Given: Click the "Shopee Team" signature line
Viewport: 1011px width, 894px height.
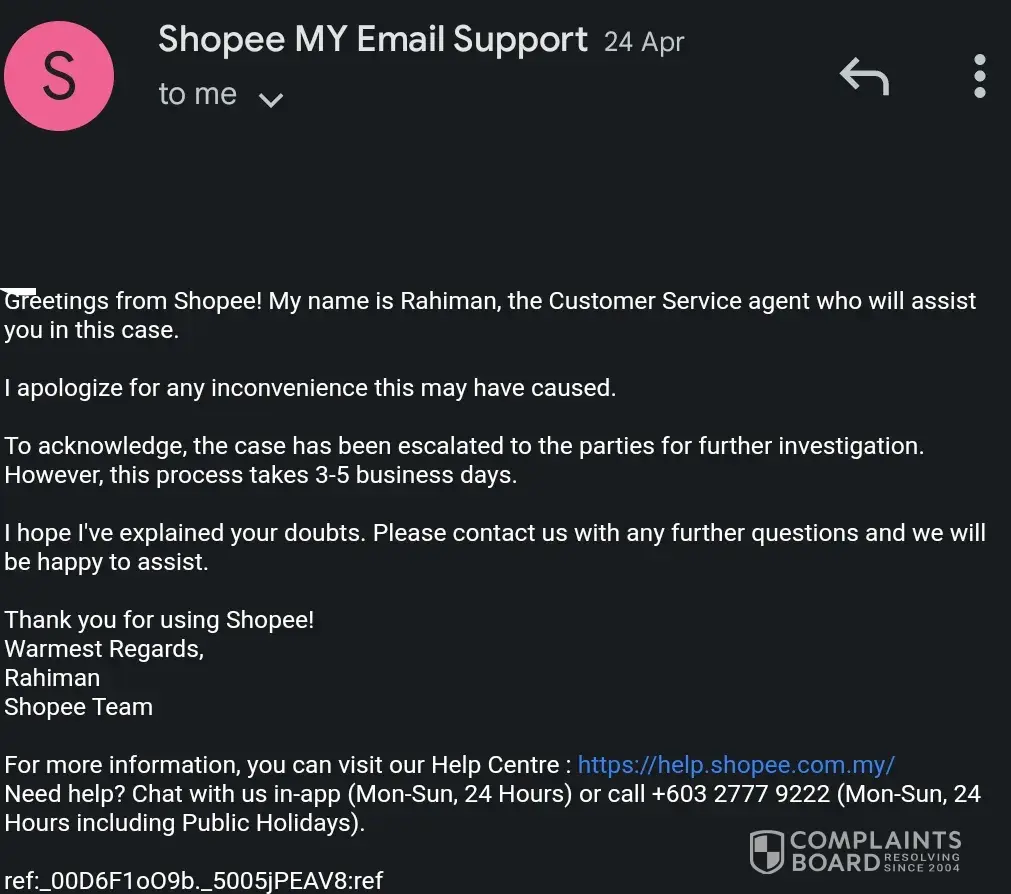Looking at the screenshot, I should coord(79,707).
